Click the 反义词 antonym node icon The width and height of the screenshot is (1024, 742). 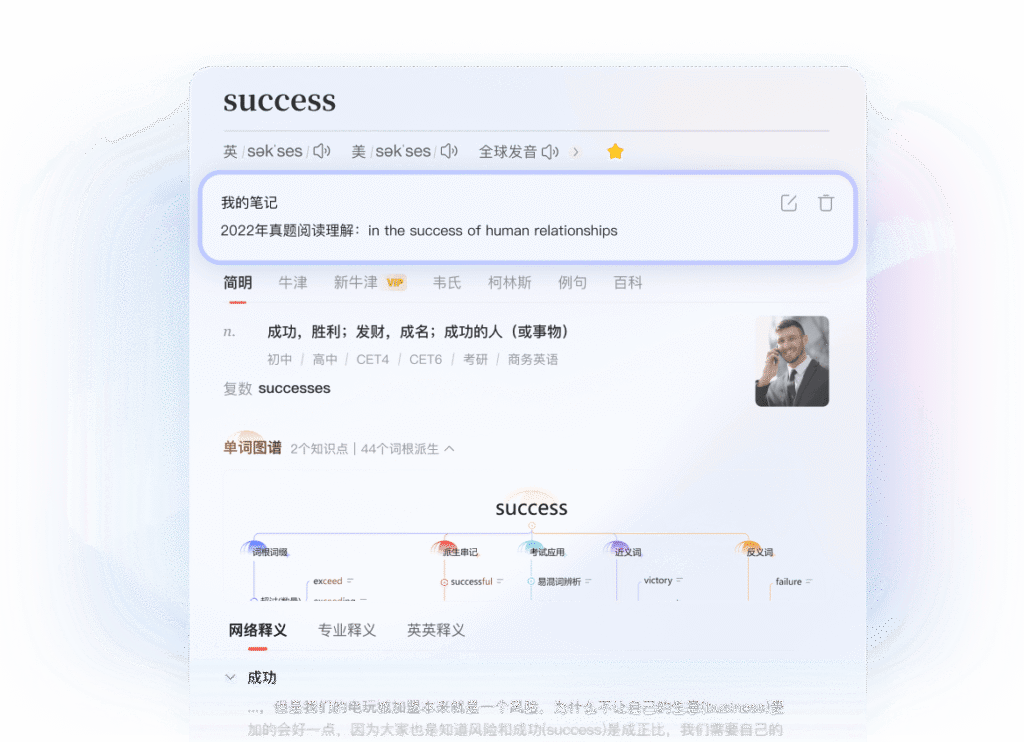click(x=750, y=547)
